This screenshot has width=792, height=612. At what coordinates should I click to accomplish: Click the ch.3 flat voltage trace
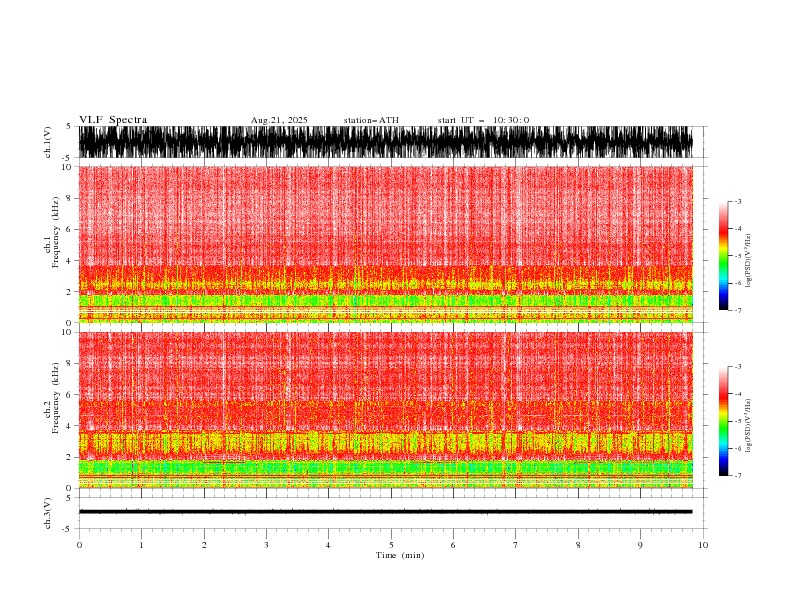coord(386,512)
